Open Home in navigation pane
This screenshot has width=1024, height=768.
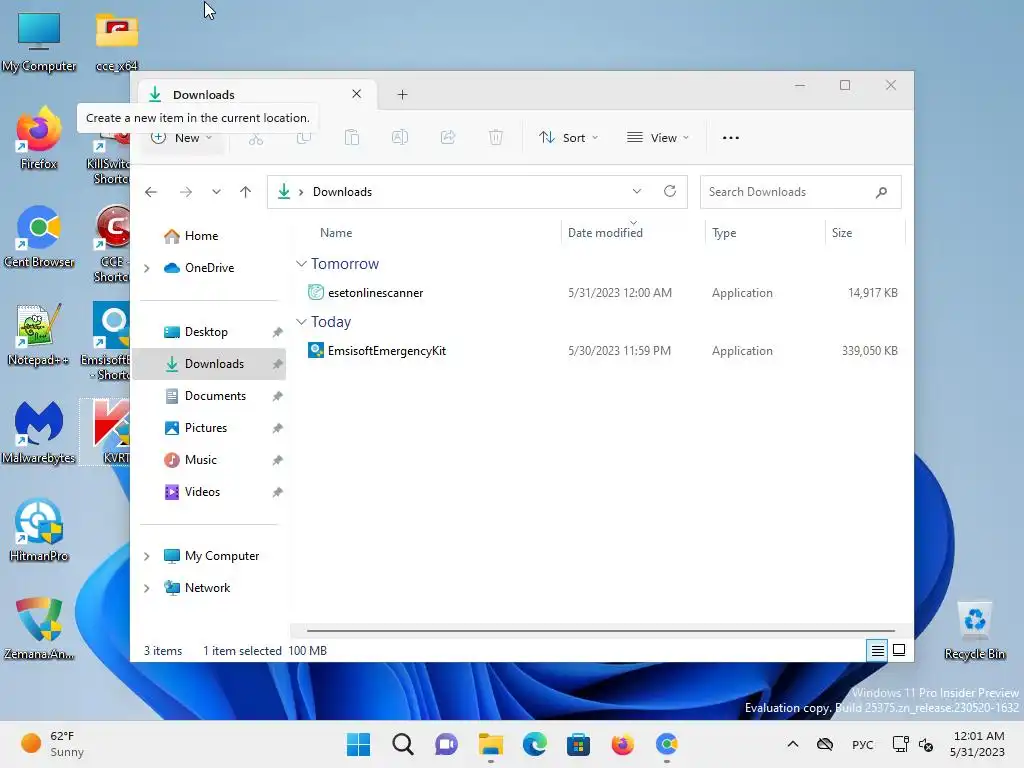tap(201, 236)
